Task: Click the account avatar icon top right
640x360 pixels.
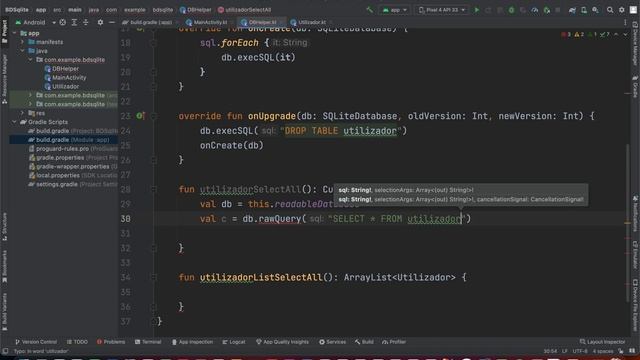Action: click(633, 9)
